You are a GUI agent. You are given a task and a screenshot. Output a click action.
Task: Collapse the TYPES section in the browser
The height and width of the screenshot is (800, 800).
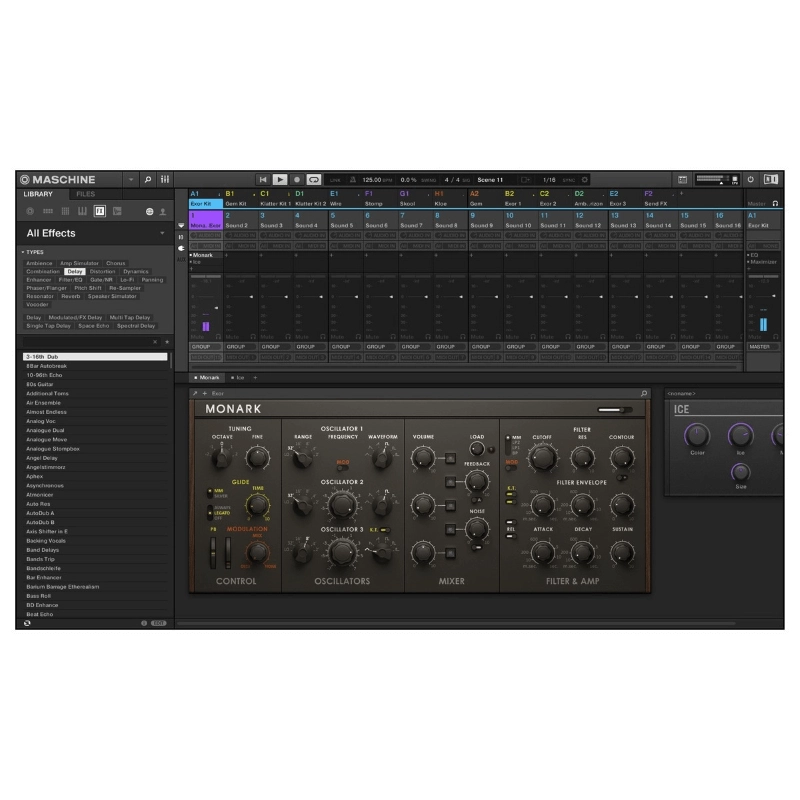[x=25, y=252]
